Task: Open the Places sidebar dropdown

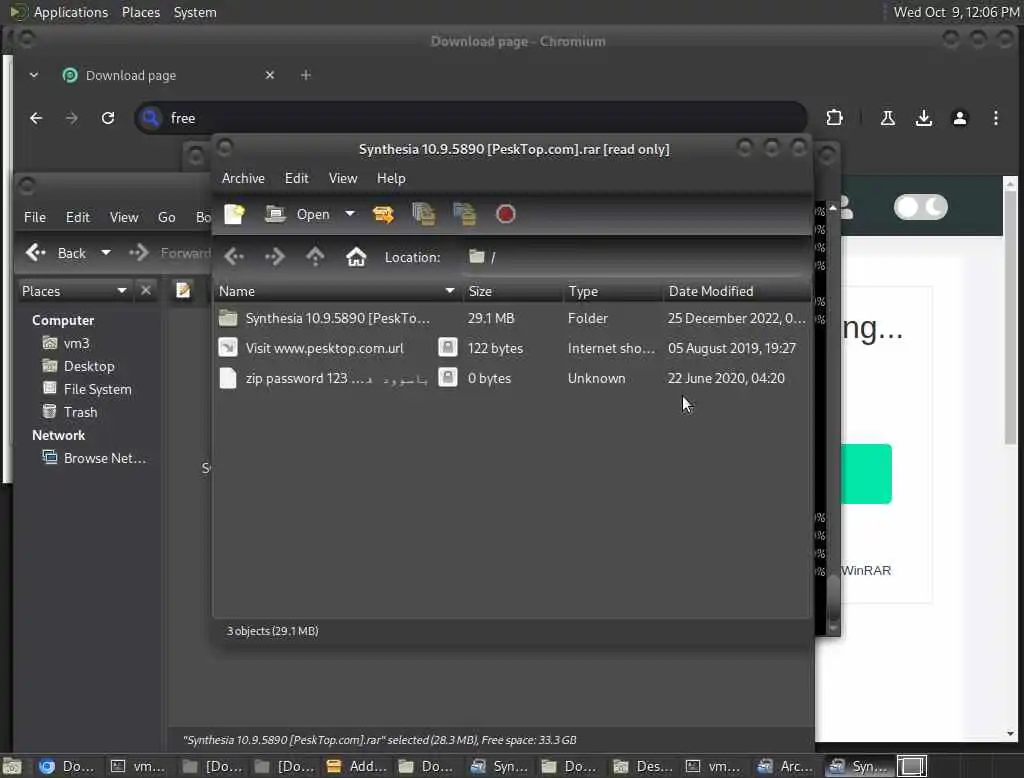Action: (x=74, y=291)
